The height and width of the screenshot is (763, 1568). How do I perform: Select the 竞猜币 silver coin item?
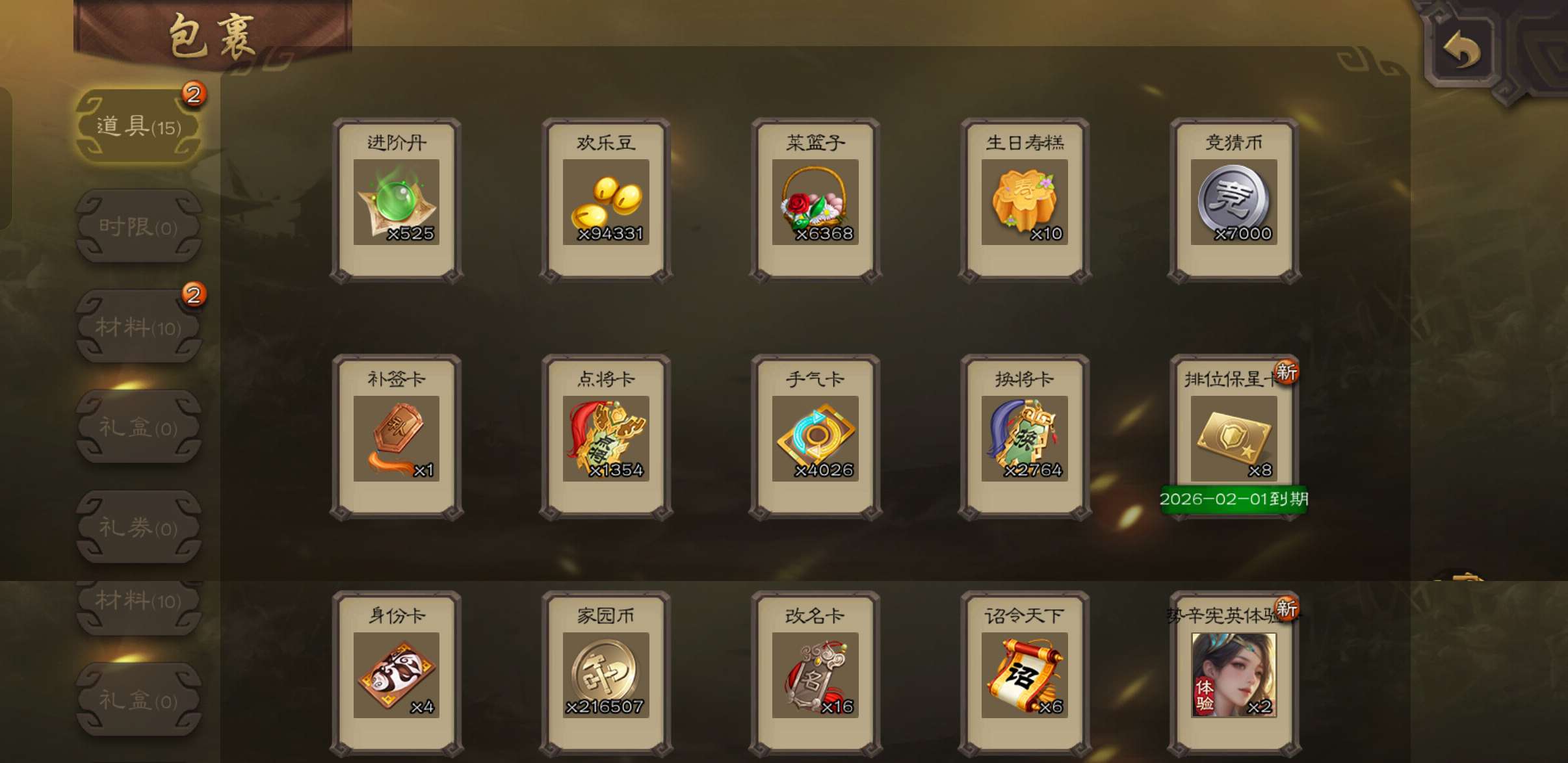coord(1234,201)
